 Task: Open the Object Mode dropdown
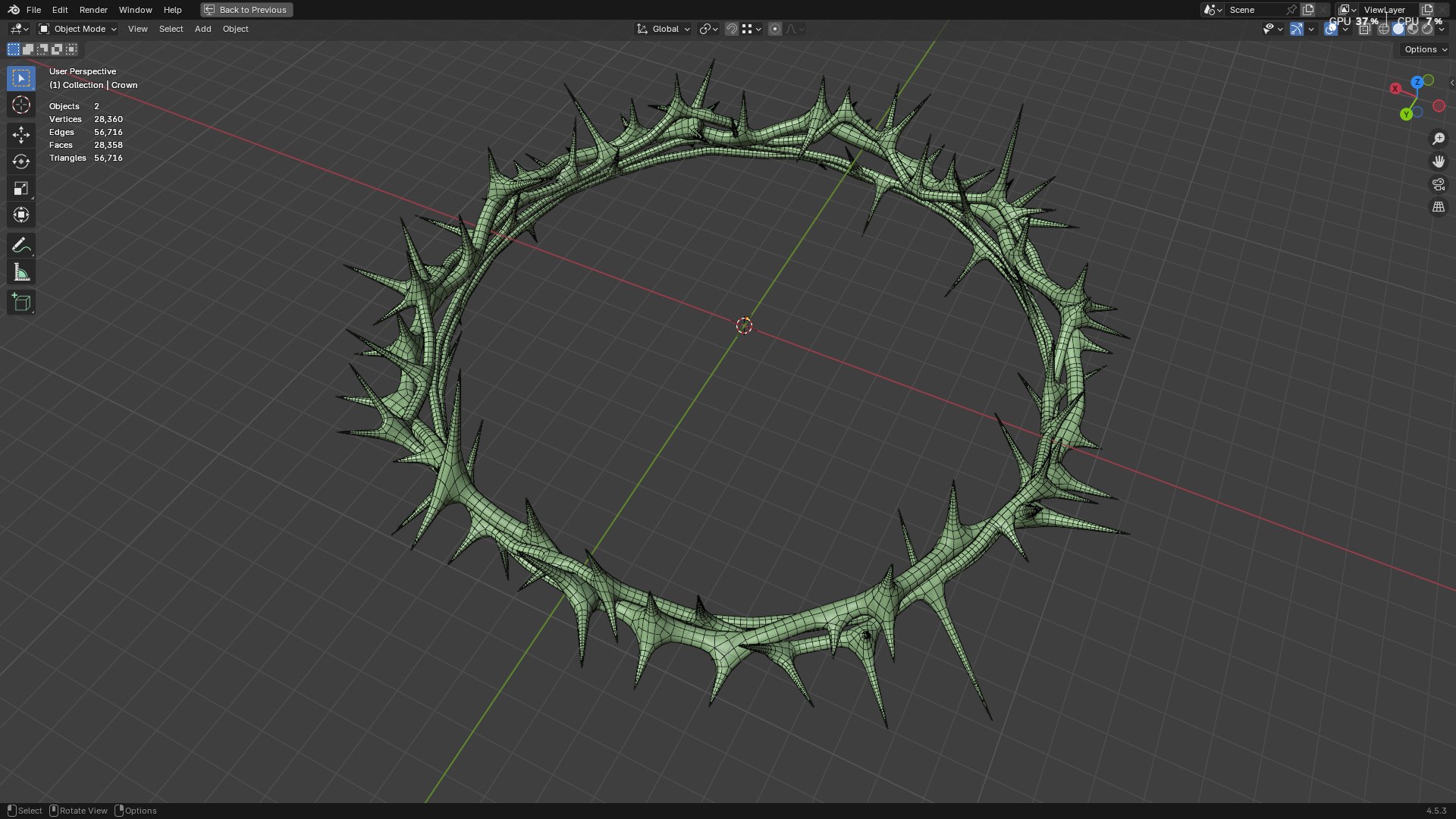78,29
